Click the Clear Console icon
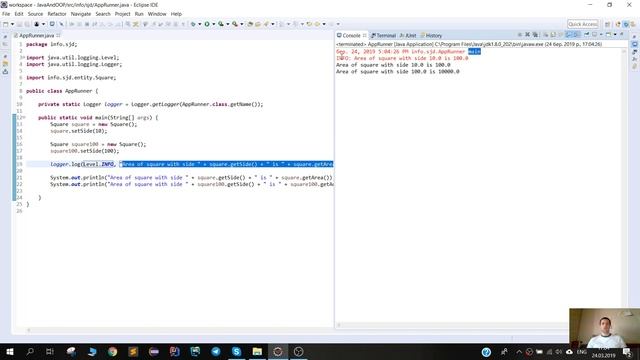Viewport: 640px width, 360px height. pos(546,34)
